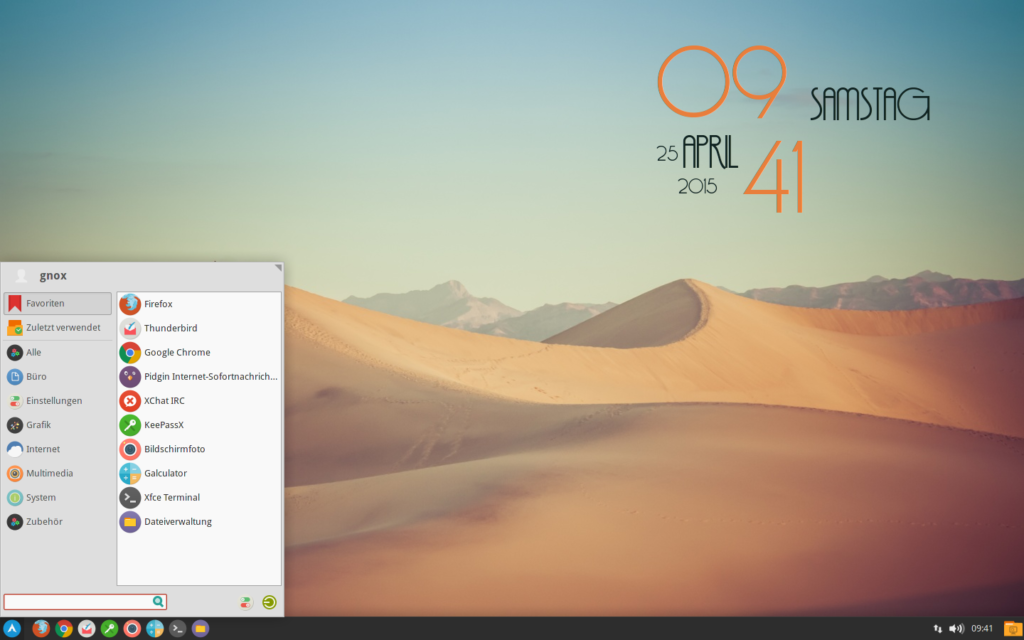Open the network indicator in the tray
1024x640 pixels.
tap(936, 628)
